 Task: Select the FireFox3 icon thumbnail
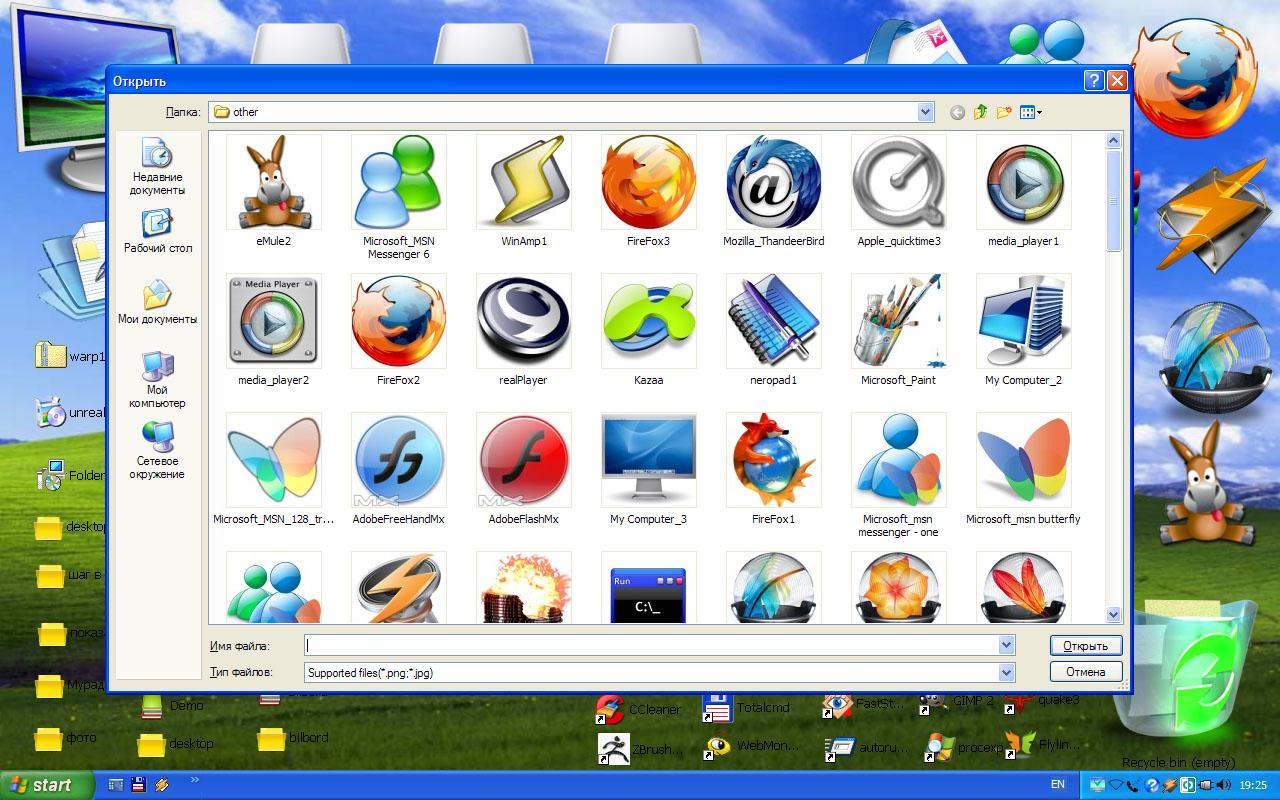[x=648, y=183]
